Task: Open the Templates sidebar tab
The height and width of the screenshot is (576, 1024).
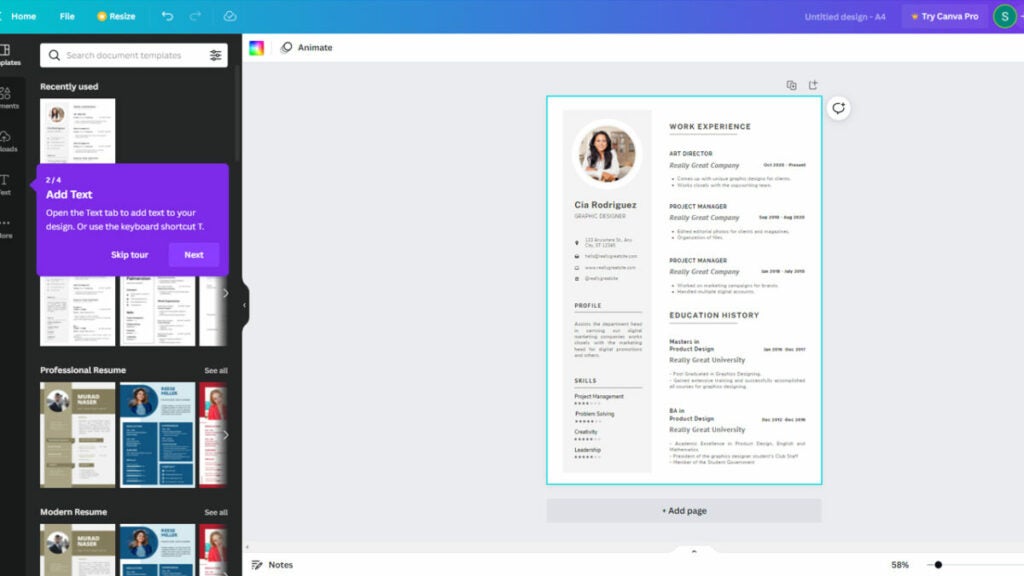Action: (8, 55)
